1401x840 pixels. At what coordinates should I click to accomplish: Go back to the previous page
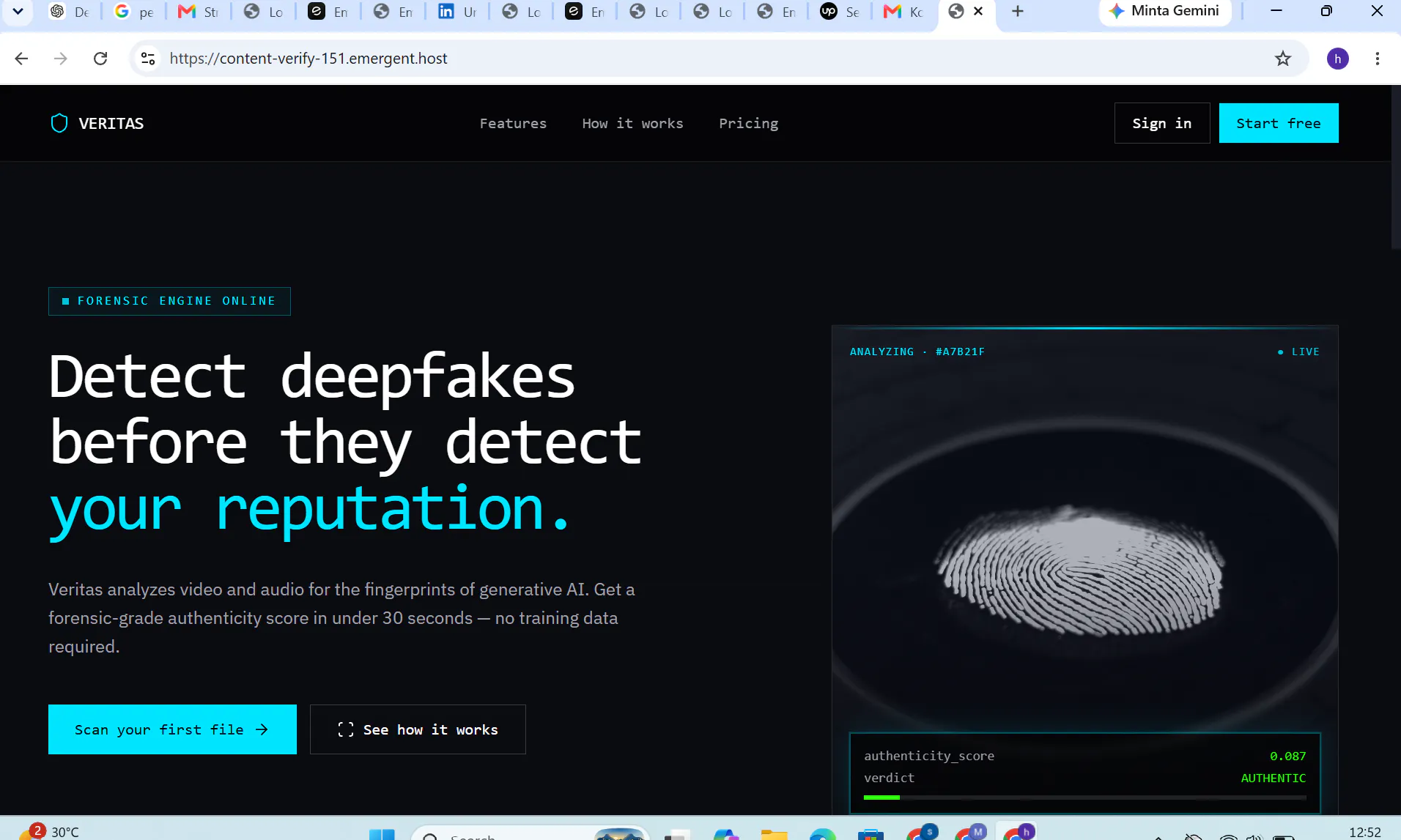click(21, 59)
